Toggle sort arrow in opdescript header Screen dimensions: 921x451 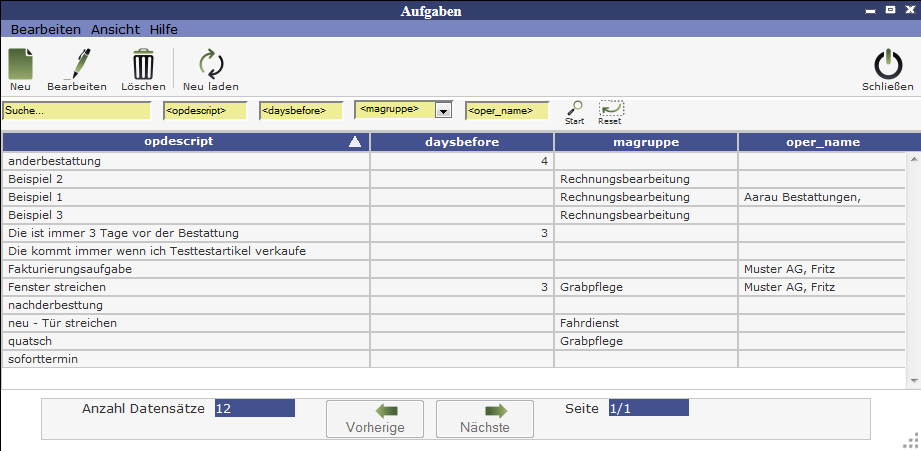point(354,143)
